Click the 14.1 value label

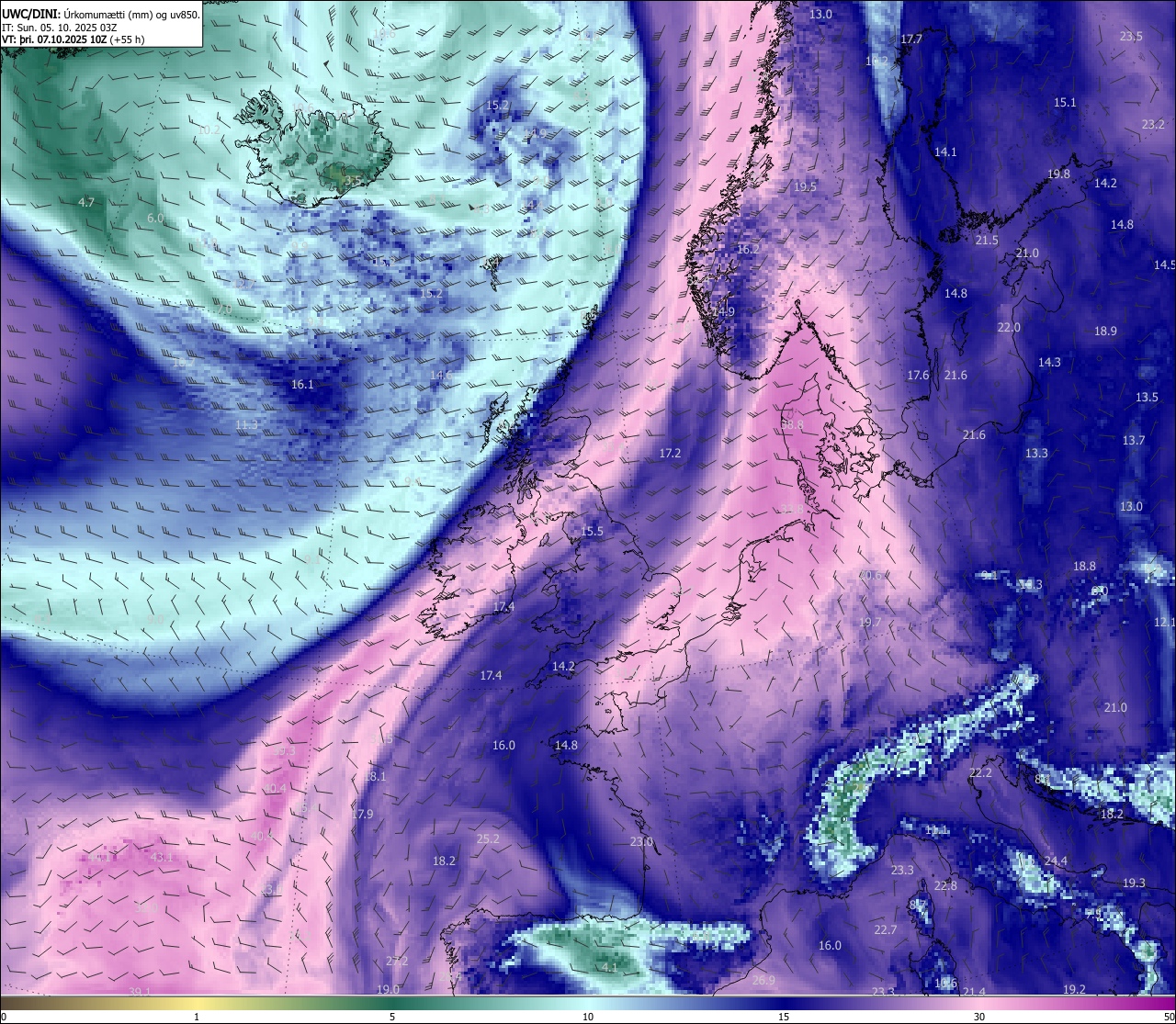tap(945, 152)
